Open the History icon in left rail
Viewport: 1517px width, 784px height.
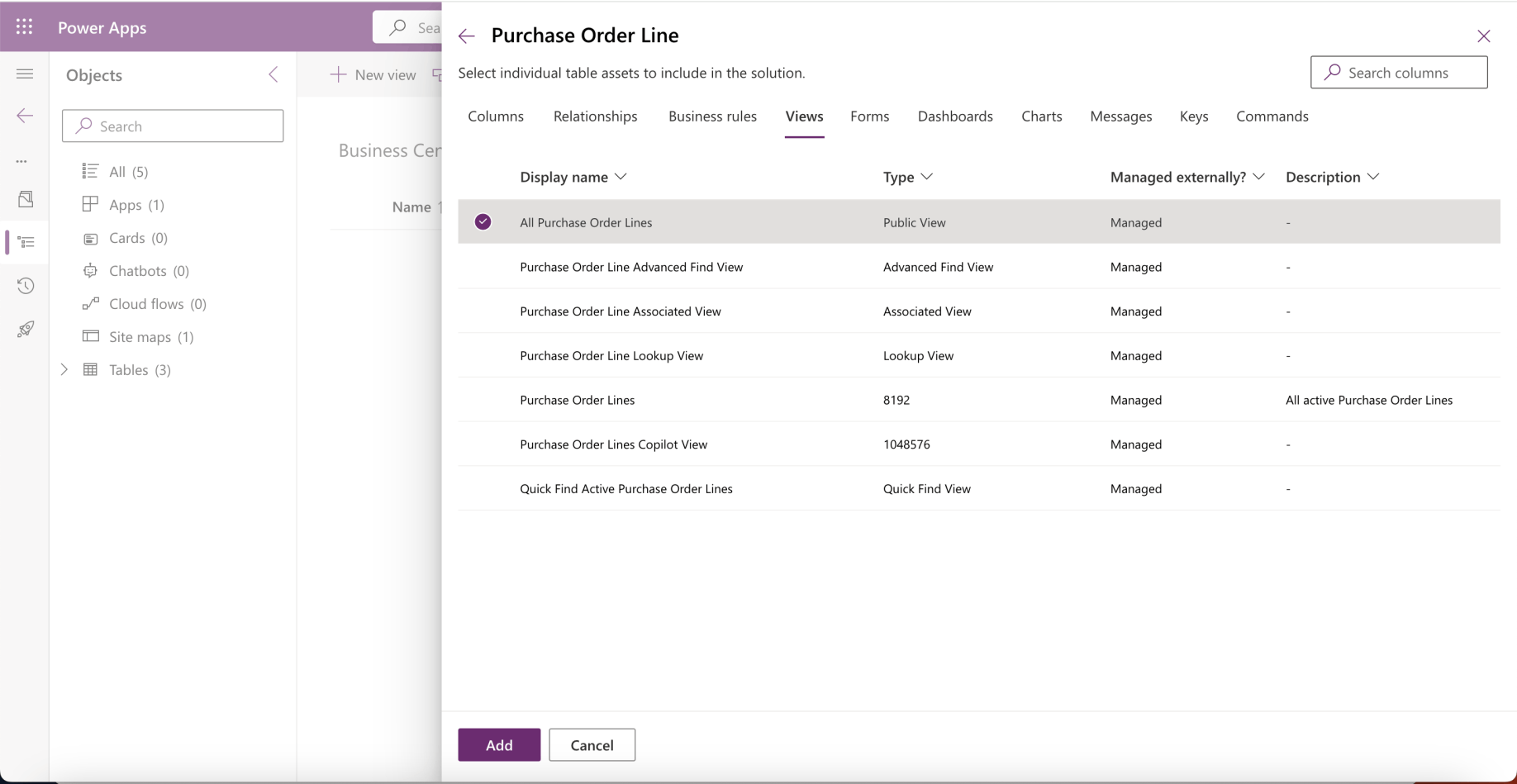pos(26,286)
